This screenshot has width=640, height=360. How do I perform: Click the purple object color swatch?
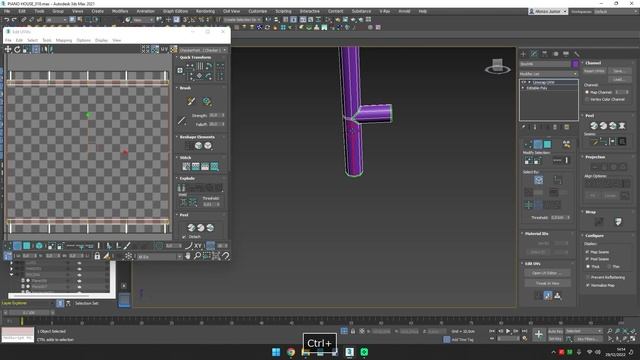pyautogui.click(x=575, y=64)
